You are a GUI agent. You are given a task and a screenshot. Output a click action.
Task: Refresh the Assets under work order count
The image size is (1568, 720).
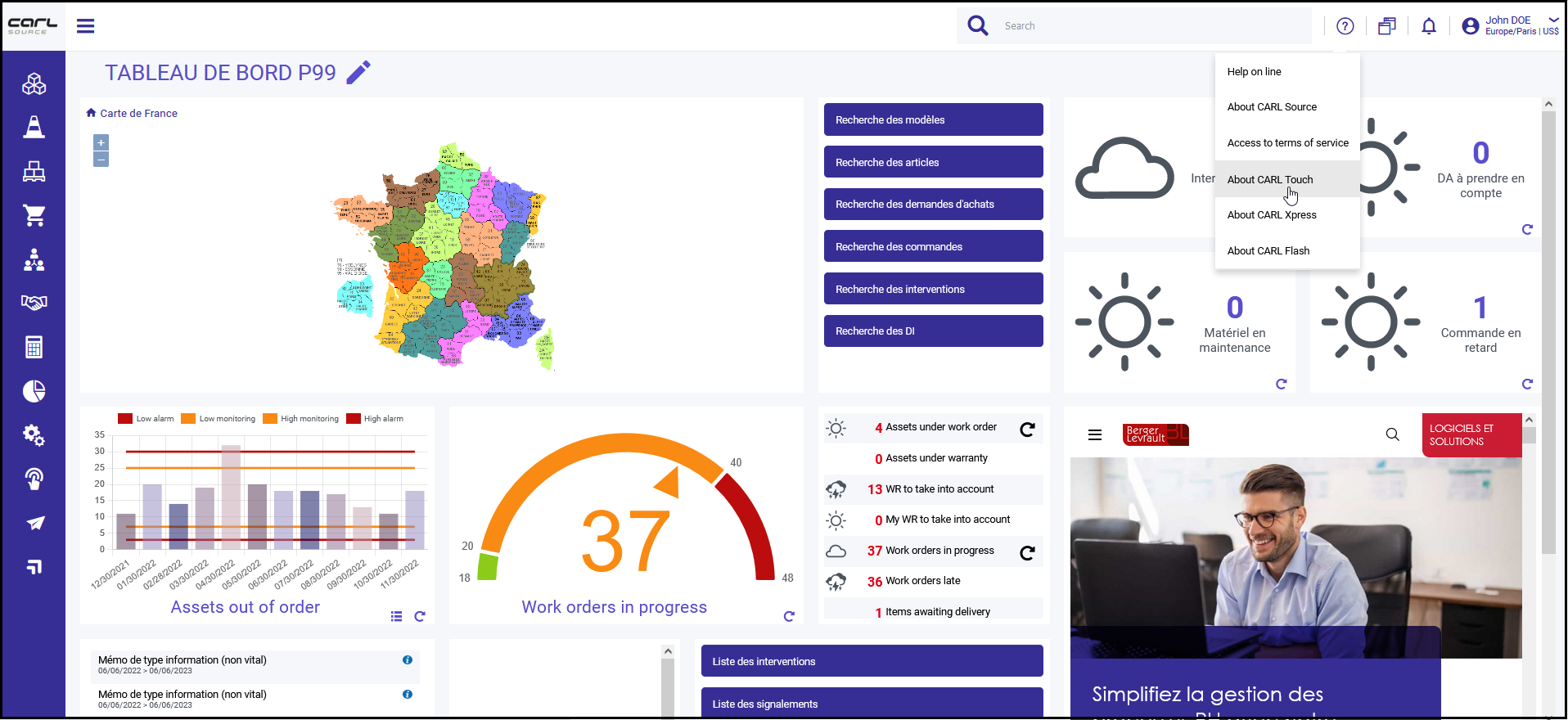click(1027, 429)
